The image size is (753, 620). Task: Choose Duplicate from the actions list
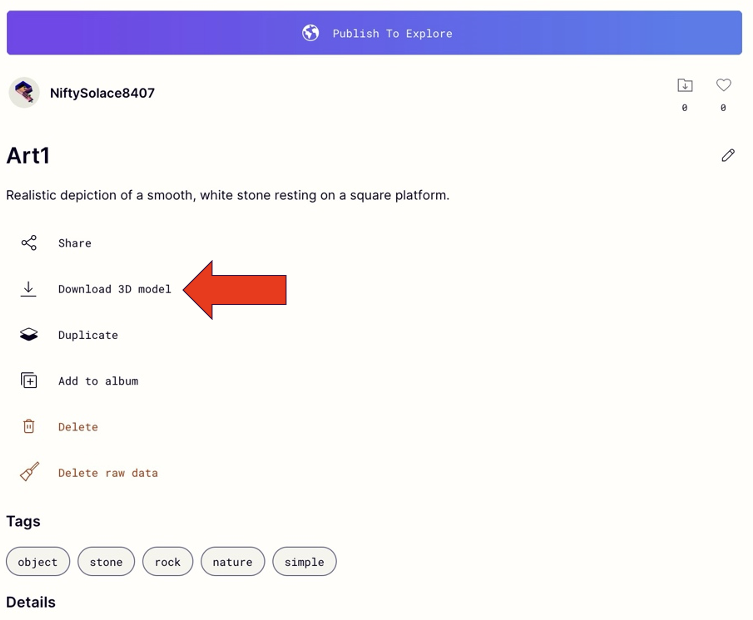(x=88, y=335)
